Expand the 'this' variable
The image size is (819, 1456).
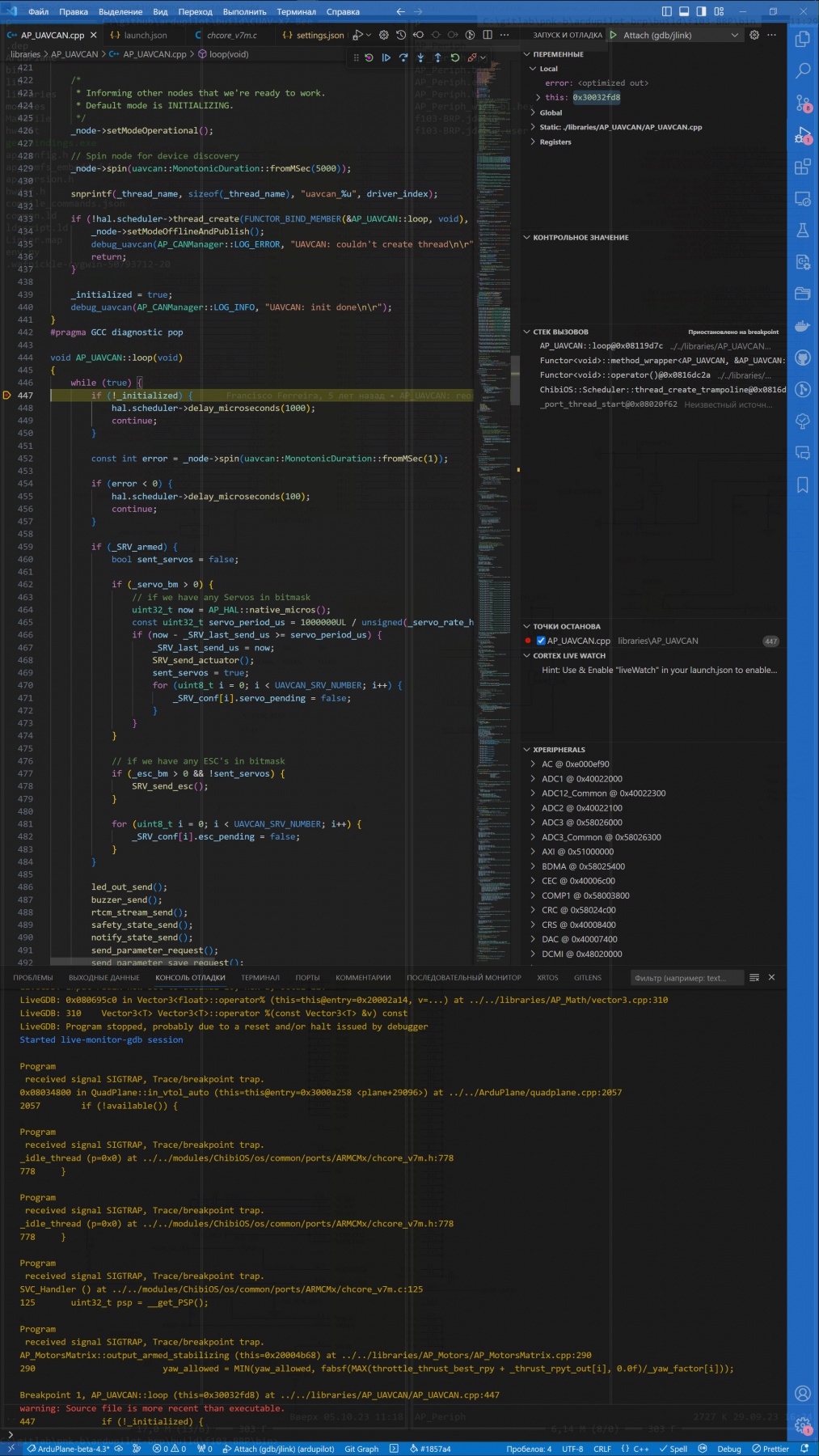538,98
